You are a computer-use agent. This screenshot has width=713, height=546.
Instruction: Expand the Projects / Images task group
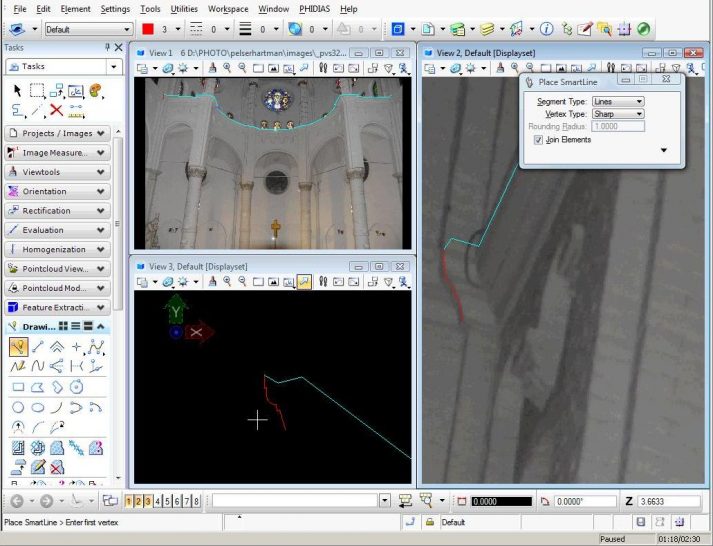tap(57, 133)
